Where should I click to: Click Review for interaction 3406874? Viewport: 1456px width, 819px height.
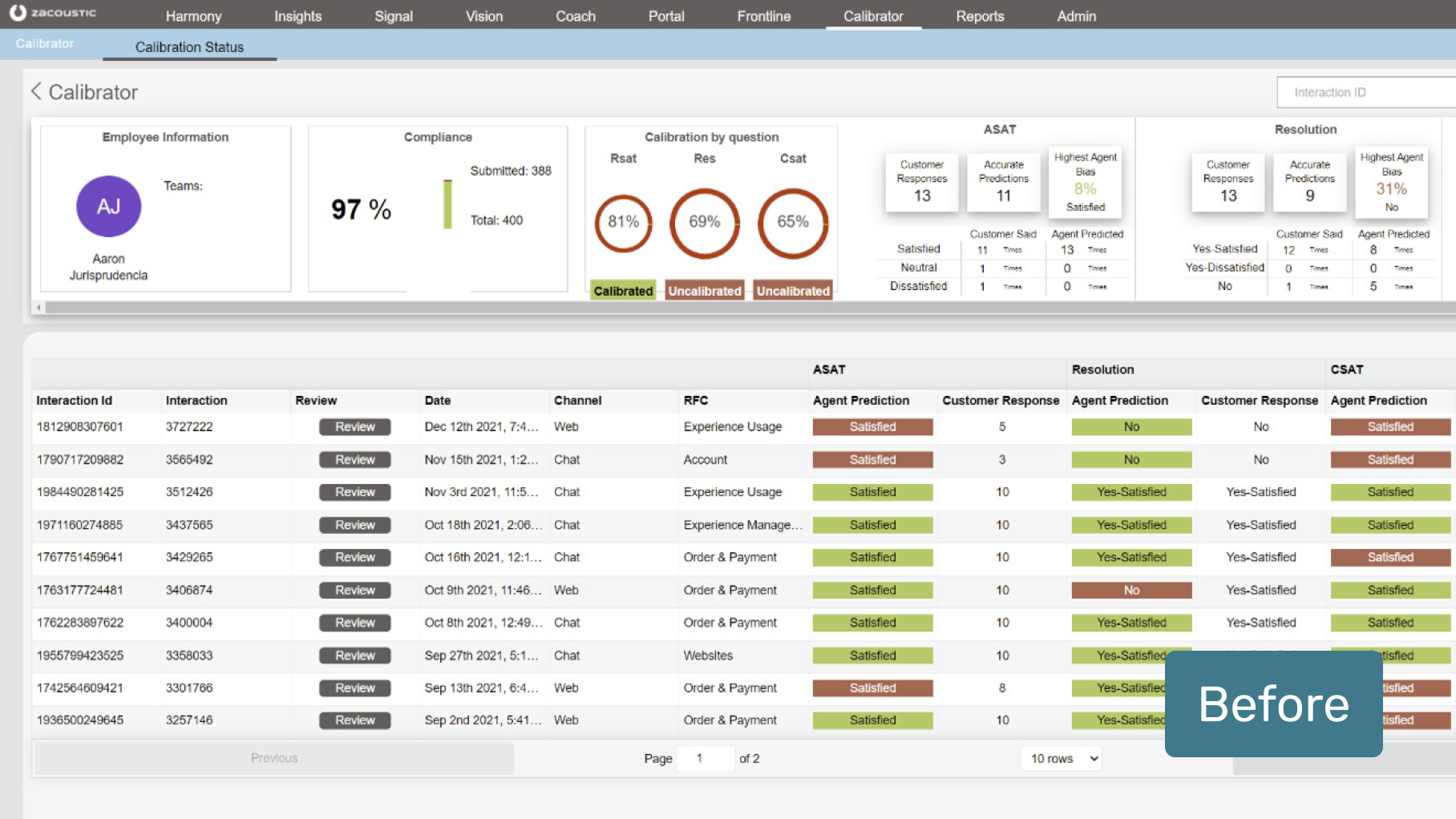tap(354, 591)
